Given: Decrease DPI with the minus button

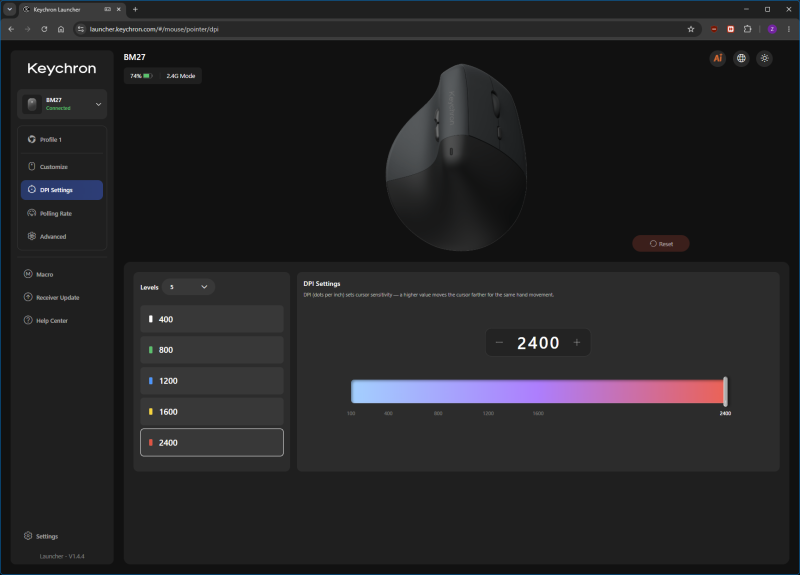Looking at the screenshot, I should (x=499, y=343).
